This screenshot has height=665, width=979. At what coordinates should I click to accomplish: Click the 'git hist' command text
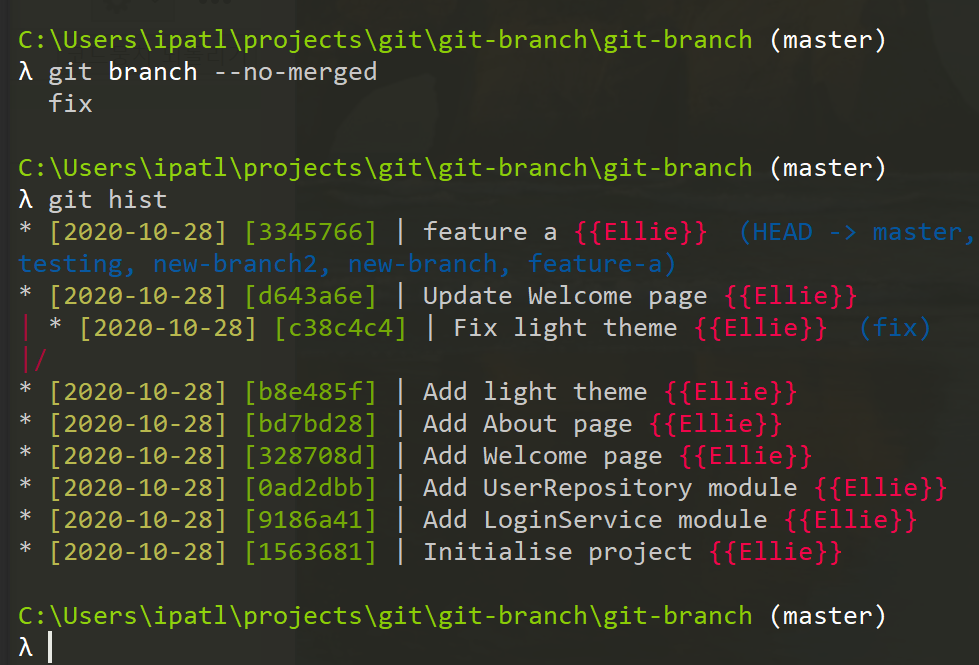[107, 200]
